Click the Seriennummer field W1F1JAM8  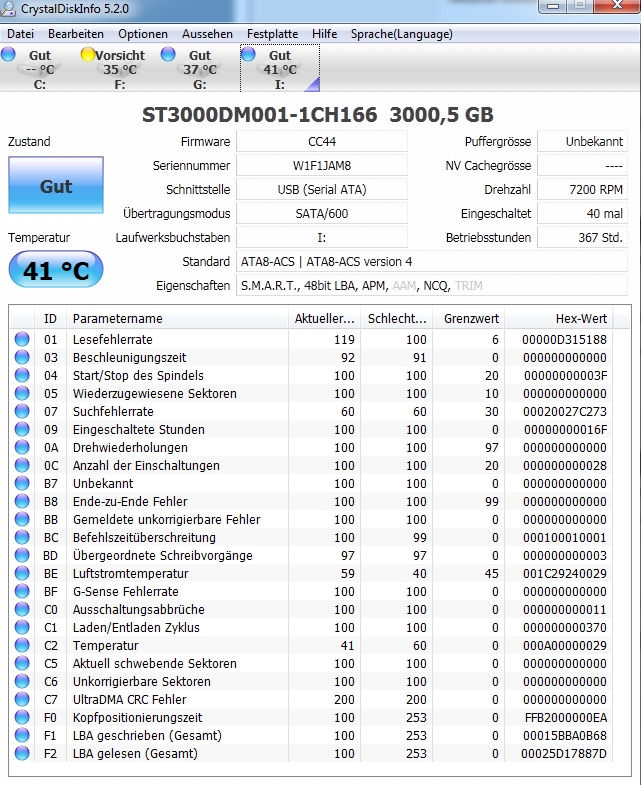(322, 166)
